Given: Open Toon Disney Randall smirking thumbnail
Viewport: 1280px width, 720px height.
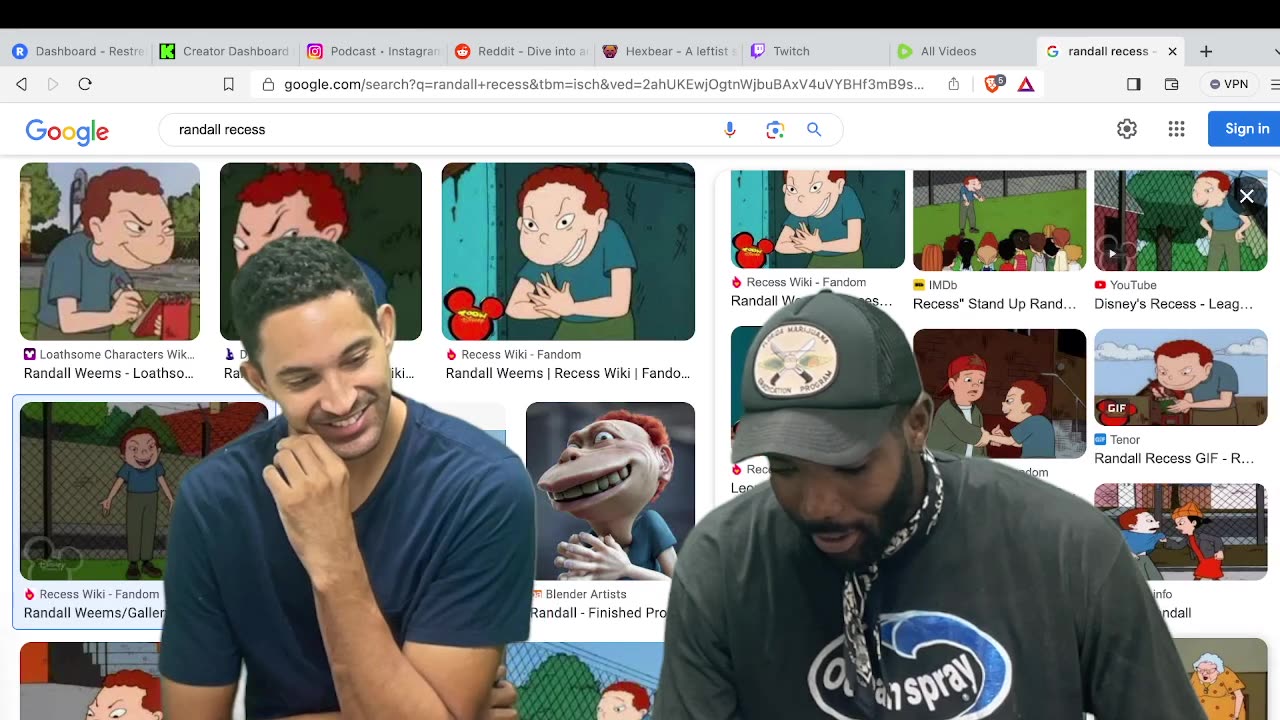Looking at the screenshot, I should [568, 251].
